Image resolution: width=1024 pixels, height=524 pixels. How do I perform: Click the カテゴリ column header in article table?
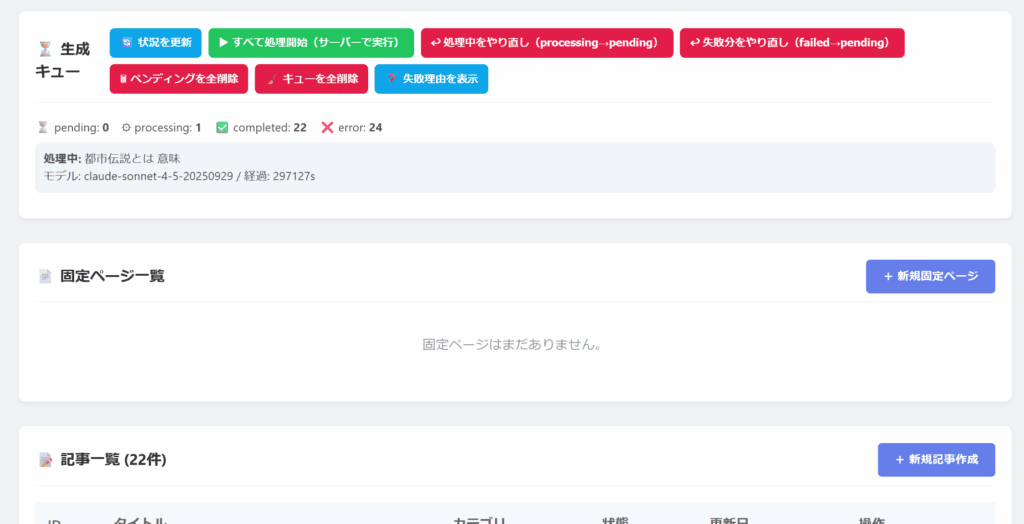[x=480, y=519]
